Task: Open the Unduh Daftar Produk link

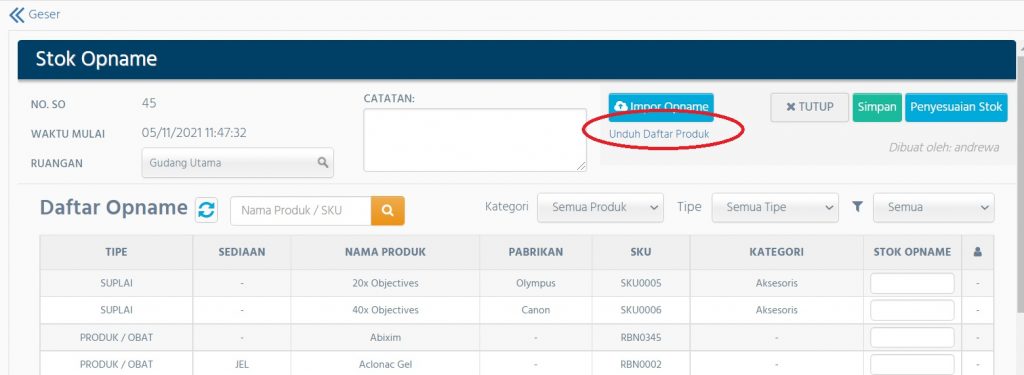Action: tap(659, 133)
